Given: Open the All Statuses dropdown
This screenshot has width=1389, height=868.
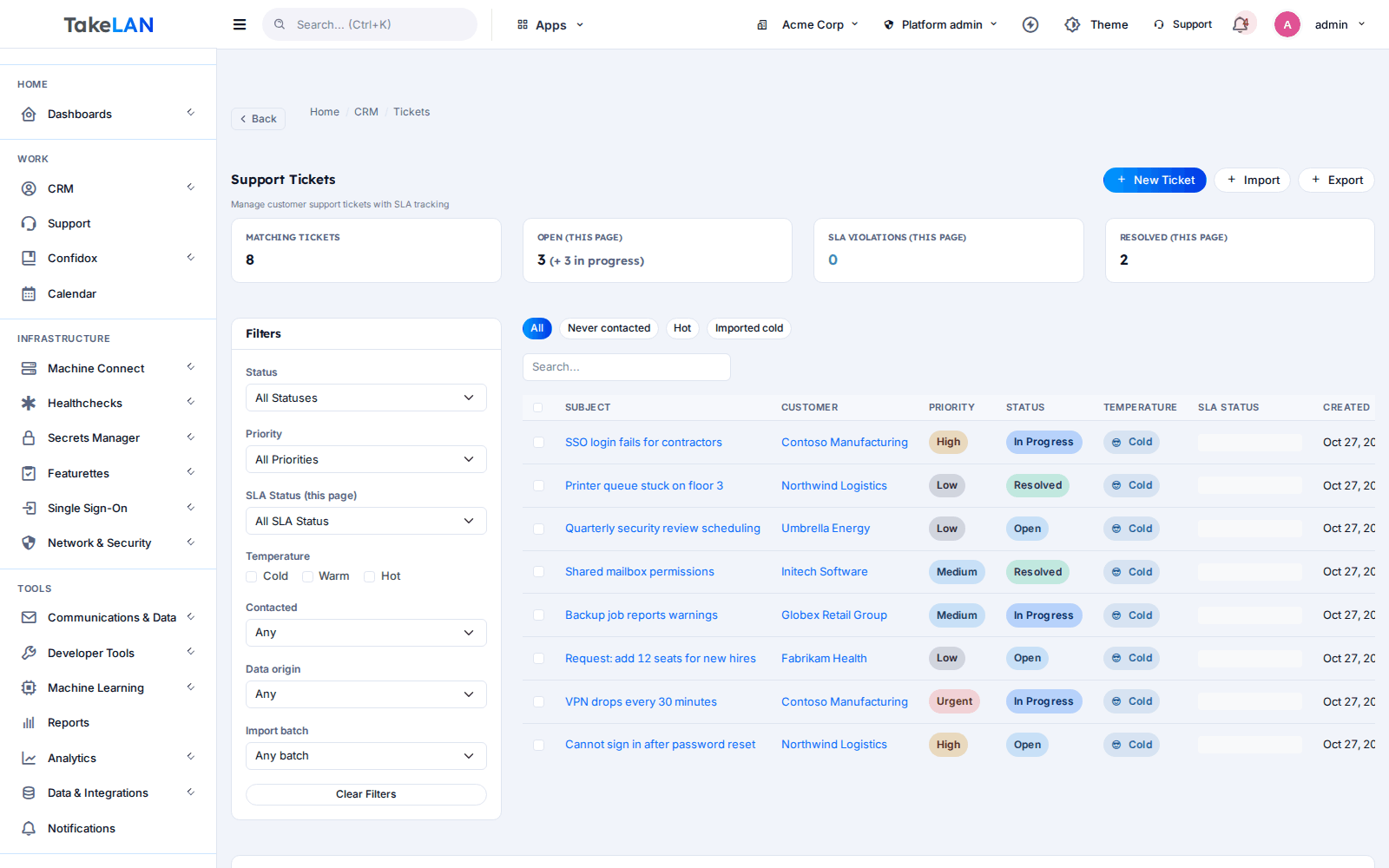Looking at the screenshot, I should click(x=366, y=398).
